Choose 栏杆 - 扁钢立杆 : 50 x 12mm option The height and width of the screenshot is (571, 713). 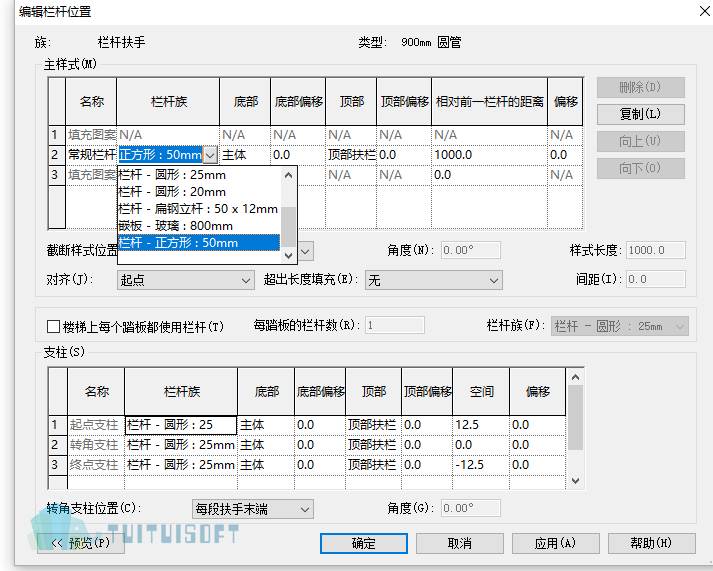click(x=199, y=209)
